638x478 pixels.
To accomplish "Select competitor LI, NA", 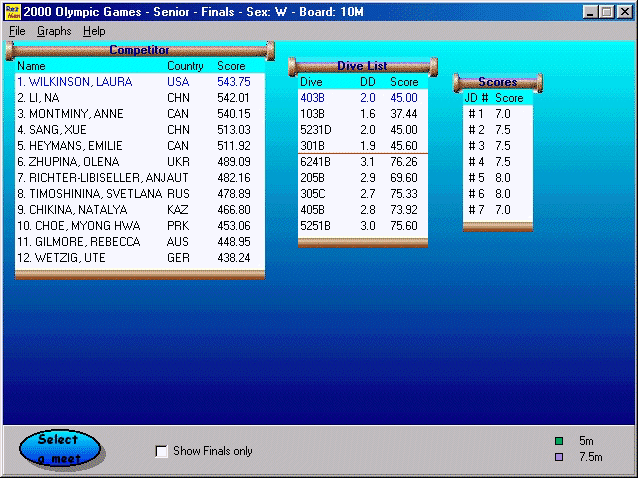I will point(140,98).
